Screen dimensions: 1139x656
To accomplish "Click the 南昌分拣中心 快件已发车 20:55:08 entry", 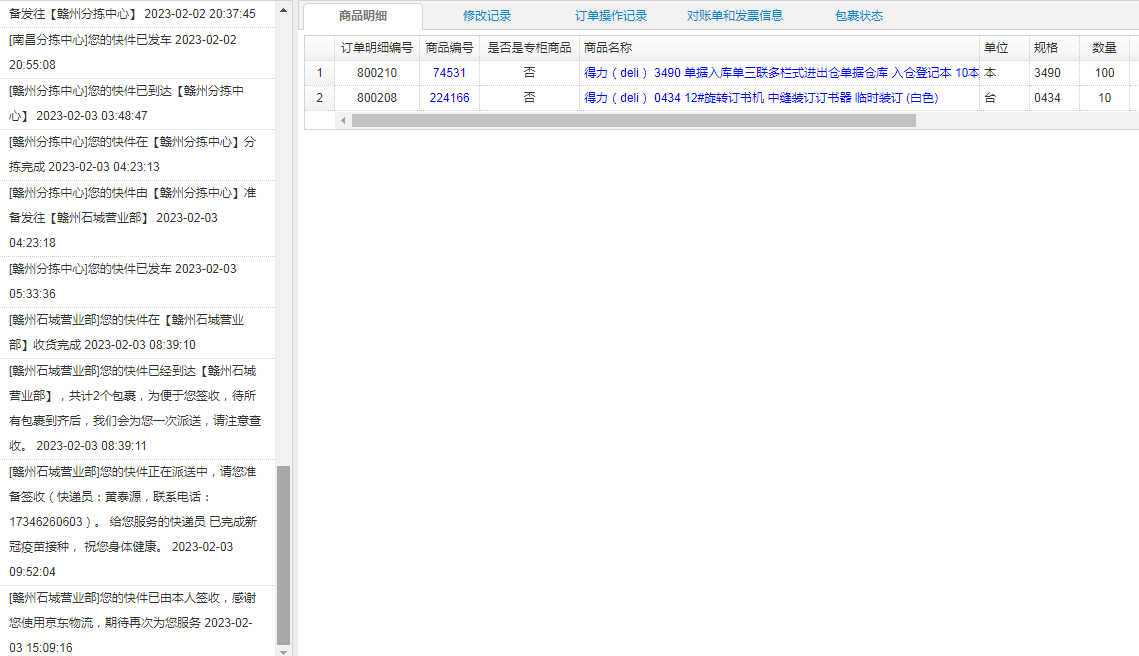I will click(x=137, y=52).
